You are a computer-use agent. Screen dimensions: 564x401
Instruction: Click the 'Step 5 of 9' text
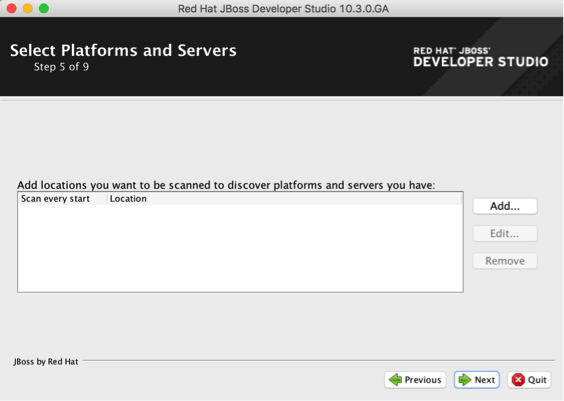[61, 67]
